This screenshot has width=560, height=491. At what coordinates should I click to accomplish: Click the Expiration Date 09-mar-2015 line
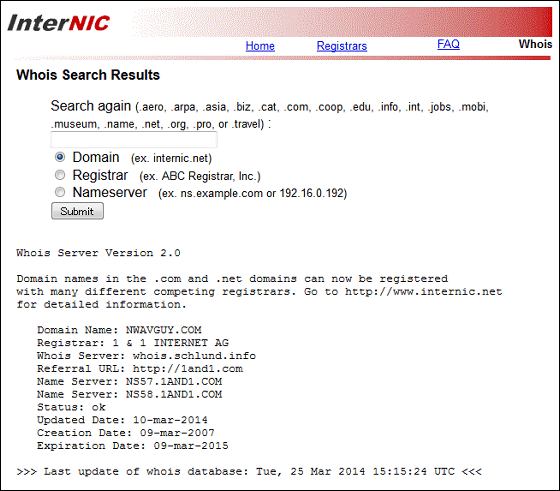tap(132, 446)
